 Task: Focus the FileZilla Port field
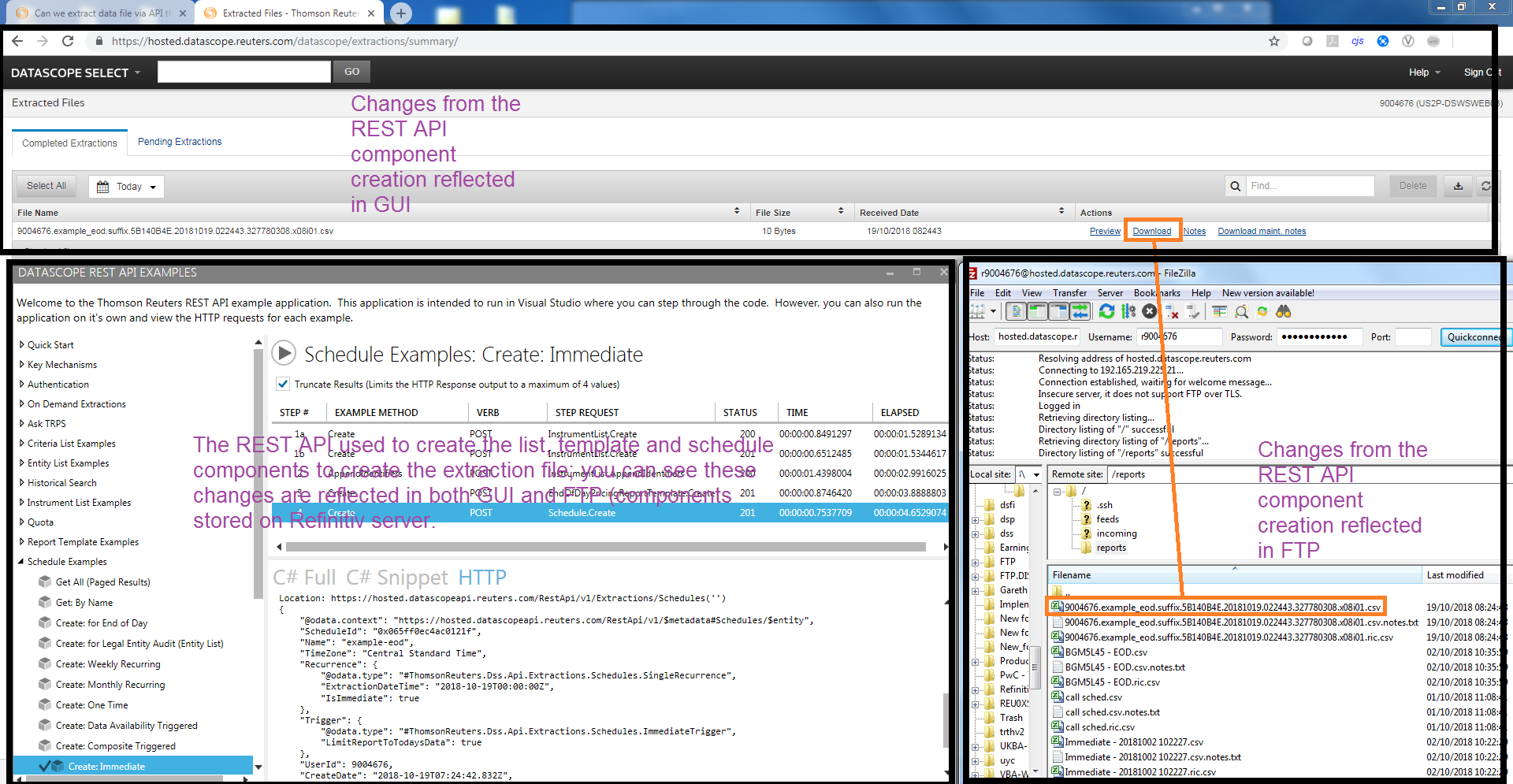click(1413, 336)
